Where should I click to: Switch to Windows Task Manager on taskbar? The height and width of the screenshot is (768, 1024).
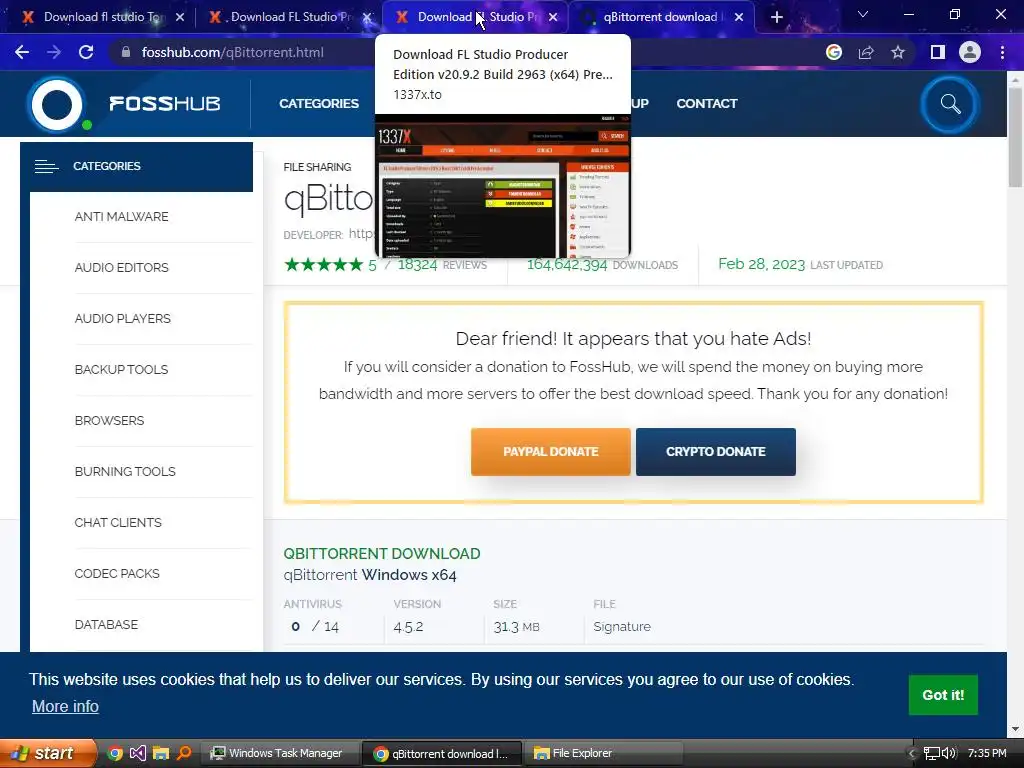click(x=279, y=753)
